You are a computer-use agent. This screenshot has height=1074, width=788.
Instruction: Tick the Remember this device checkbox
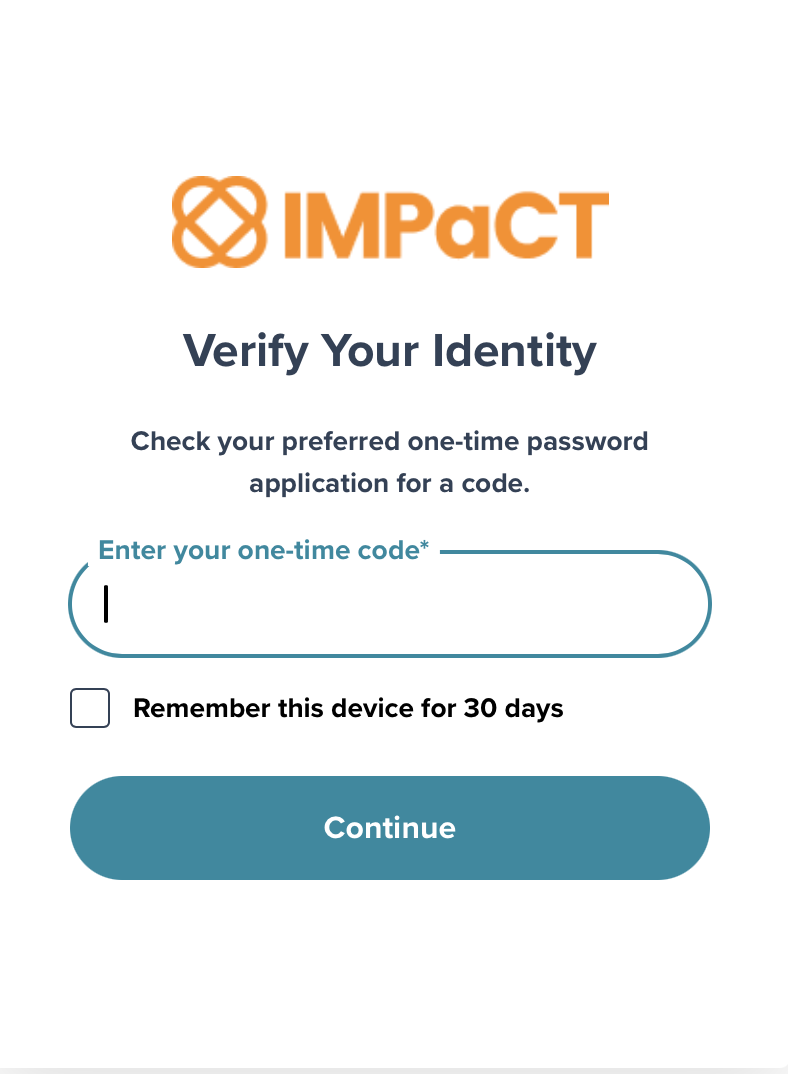coord(90,708)
